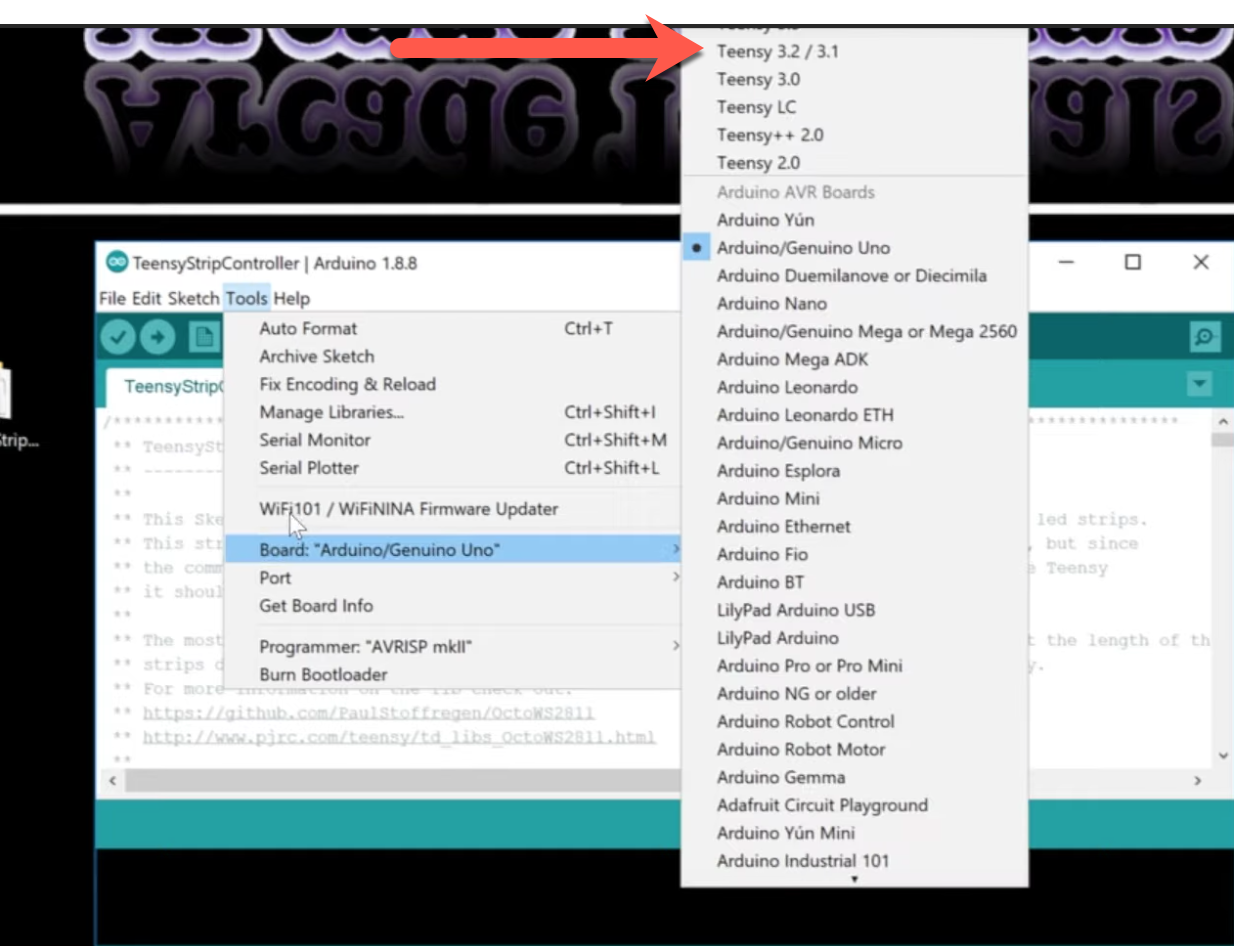Screen dimensions: 1234x946
Task: Open the tab options dropdown arrow
Action: tap(1199, 384)
